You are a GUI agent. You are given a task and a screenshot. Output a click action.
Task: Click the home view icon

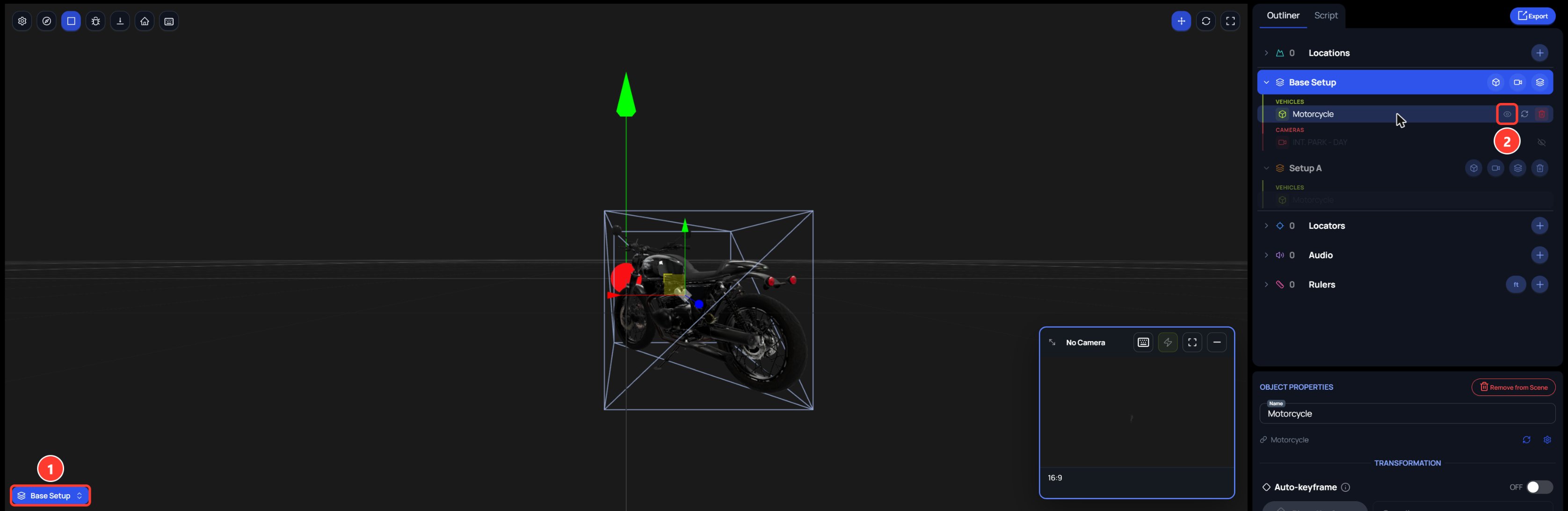click(144, 22)
